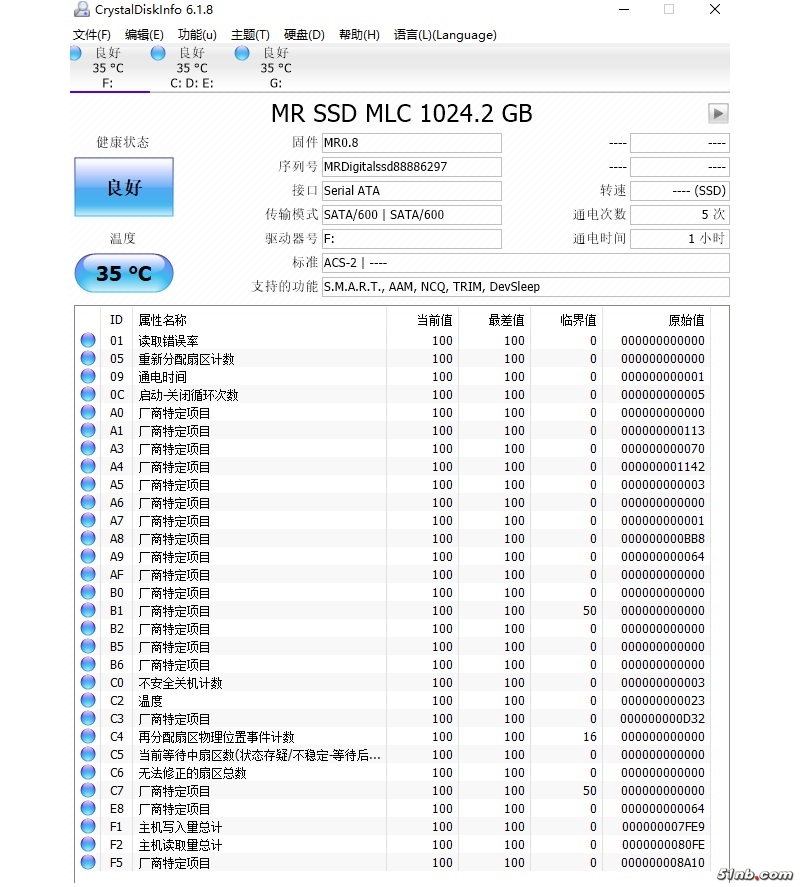
Task: Click status orb for power-on hours 09
Action: pyautogui.click(x=88, y=377)
